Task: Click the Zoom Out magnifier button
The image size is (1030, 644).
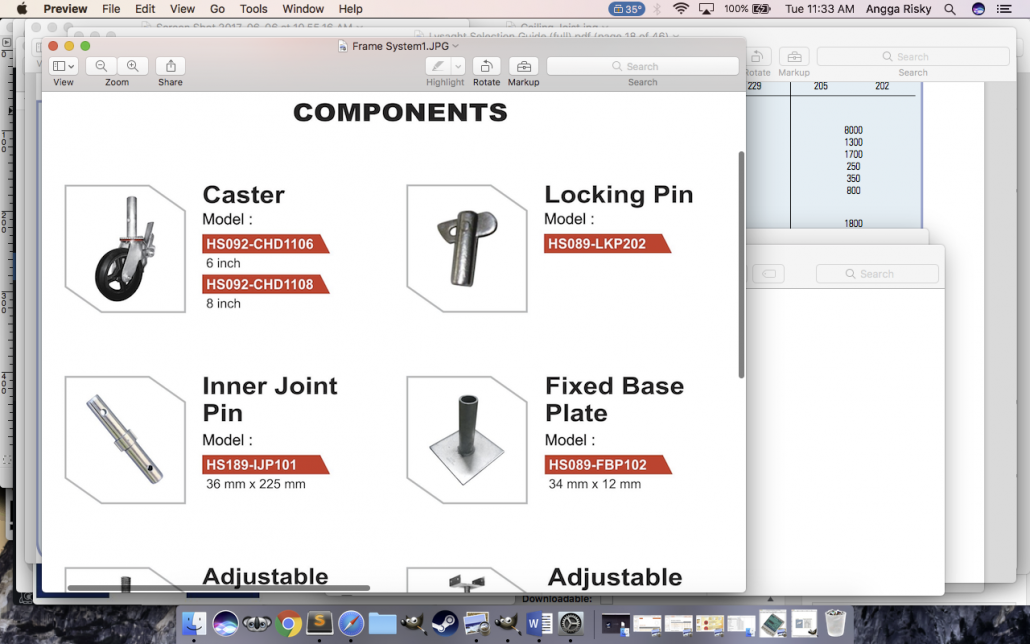Action: click(x=101, y=66)
